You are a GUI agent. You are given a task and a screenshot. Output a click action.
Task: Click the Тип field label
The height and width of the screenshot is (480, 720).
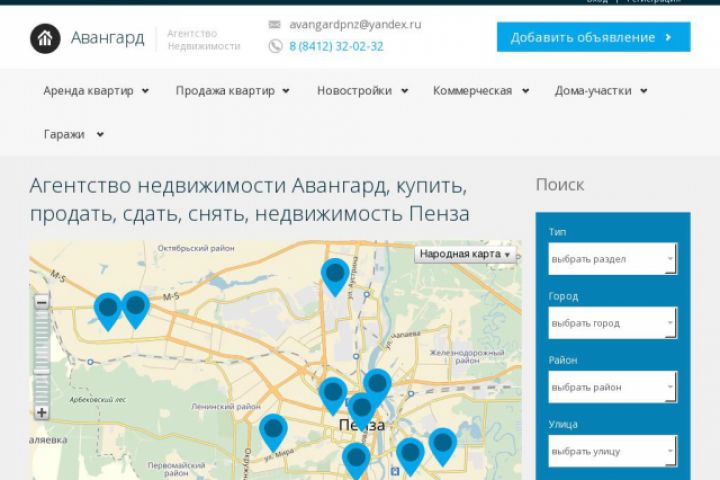click(557, 232)
